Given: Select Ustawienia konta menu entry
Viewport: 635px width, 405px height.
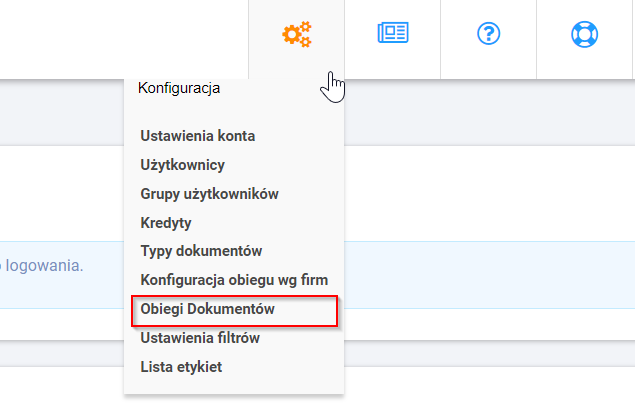Looking at the screenshot, I should point(198,136).
